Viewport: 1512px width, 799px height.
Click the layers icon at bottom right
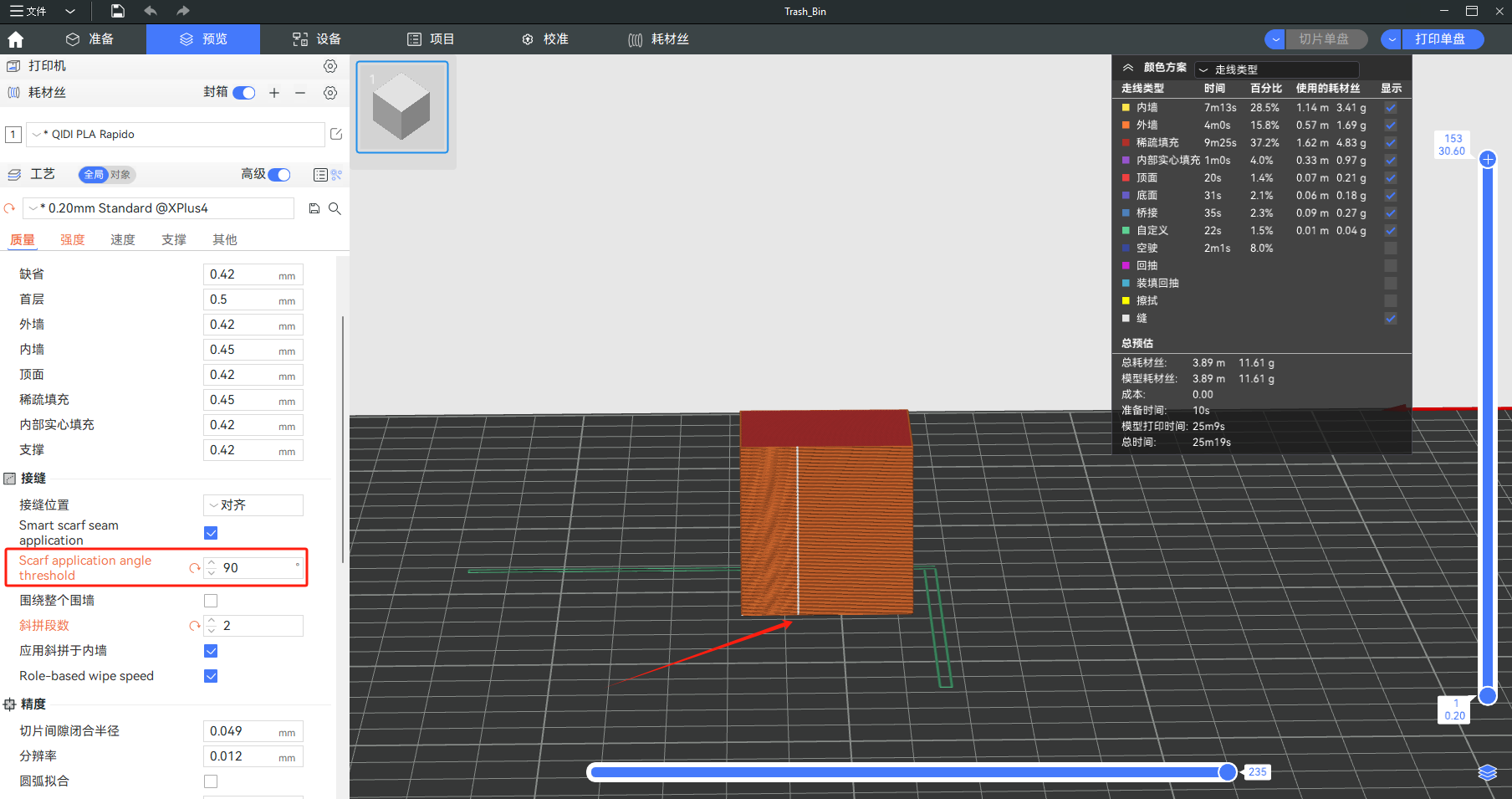pyautogui.click(x=1487, y=772)
